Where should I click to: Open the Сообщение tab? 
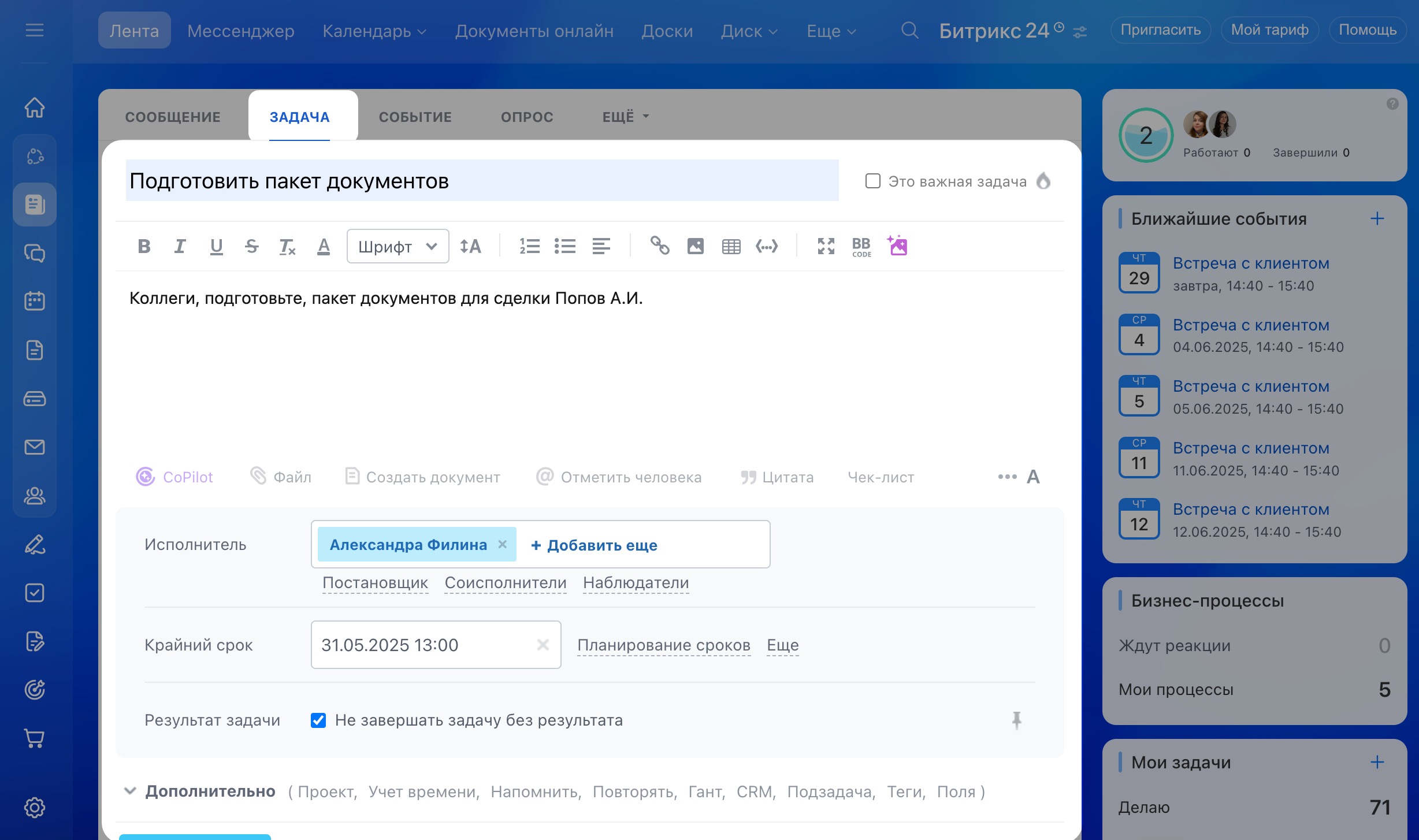173,117
